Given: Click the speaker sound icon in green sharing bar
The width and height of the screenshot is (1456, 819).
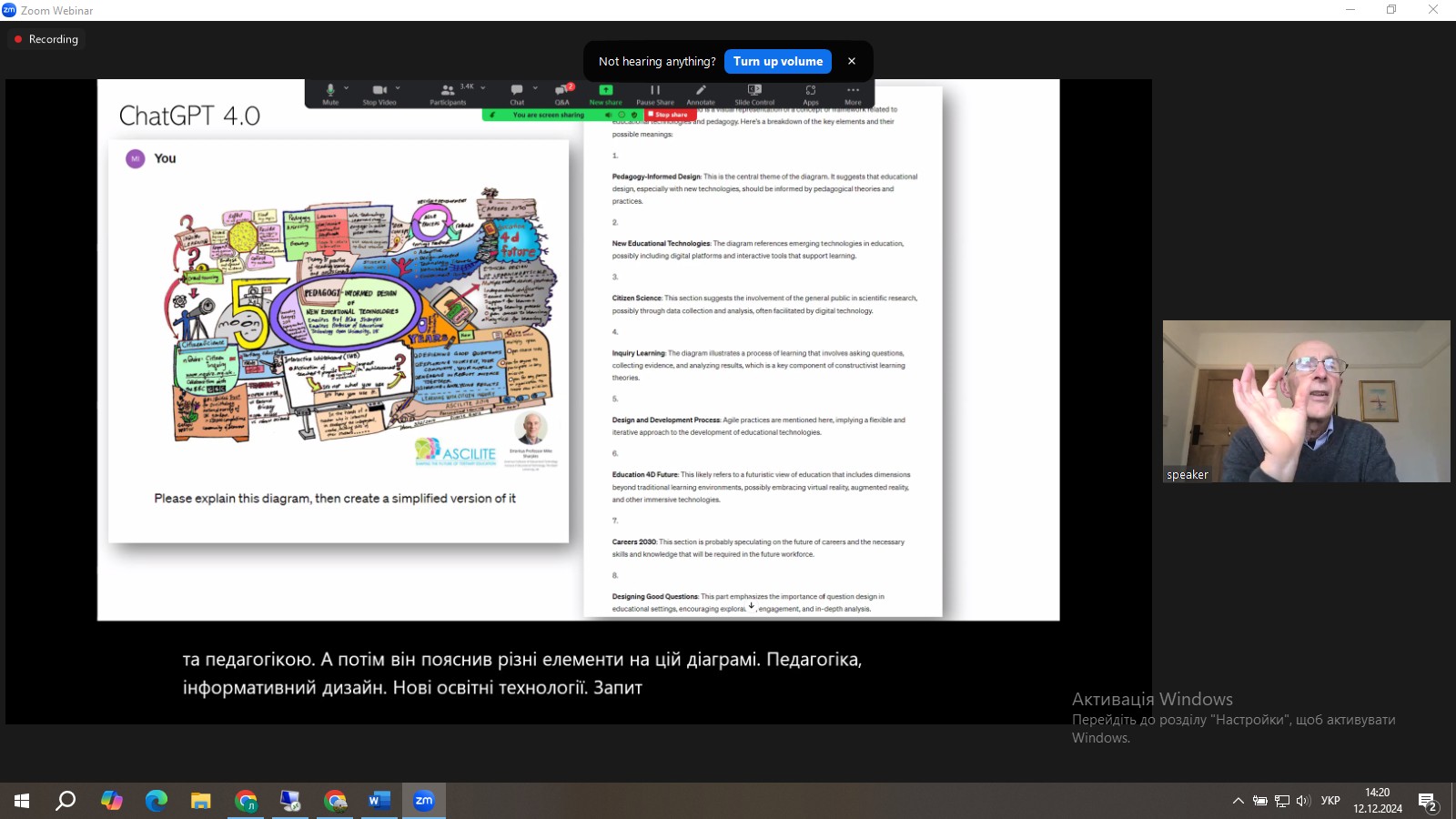Looking at the screenshot, I should (x=608, y=115).
